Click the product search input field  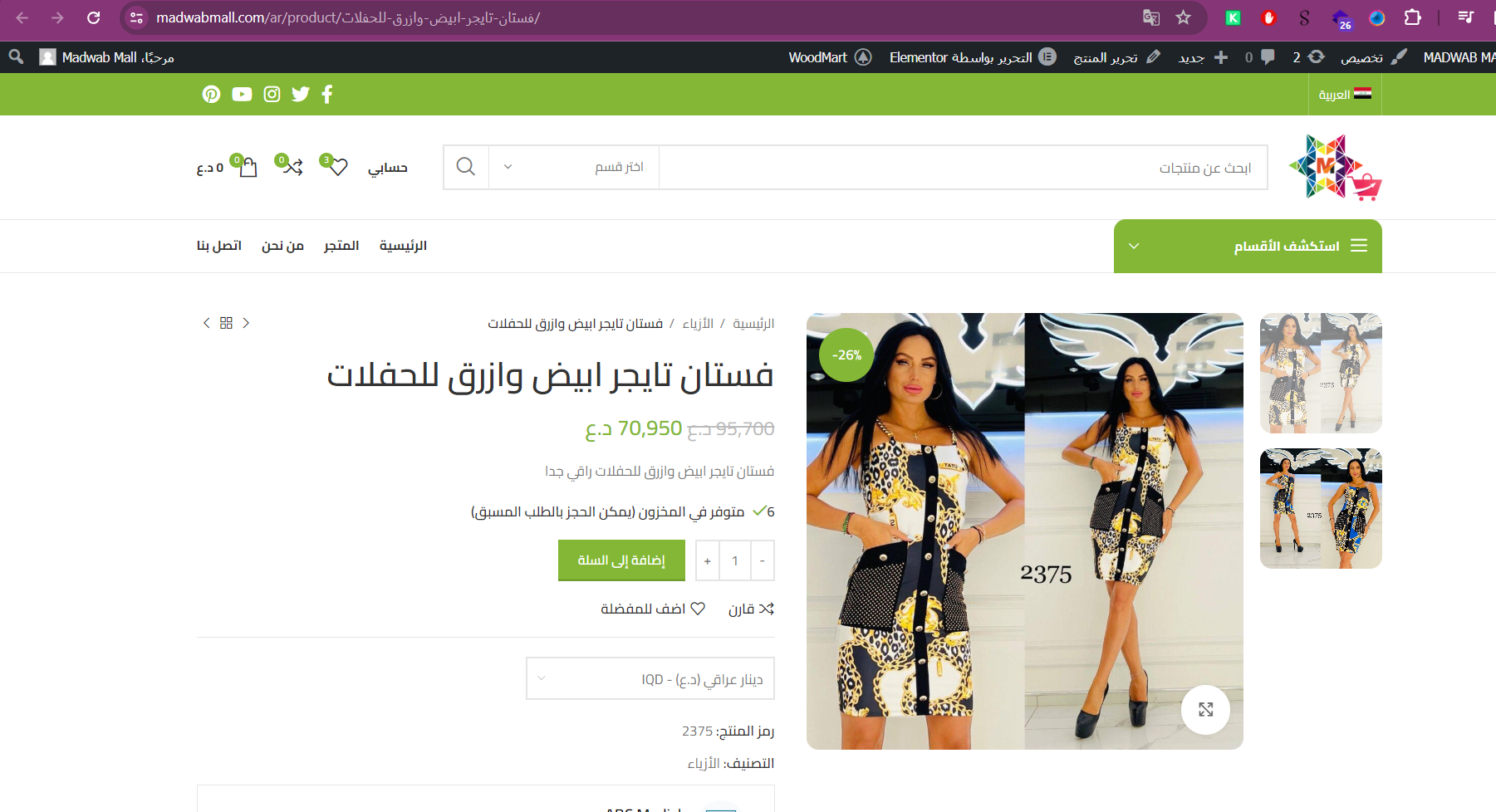point(963,167)
